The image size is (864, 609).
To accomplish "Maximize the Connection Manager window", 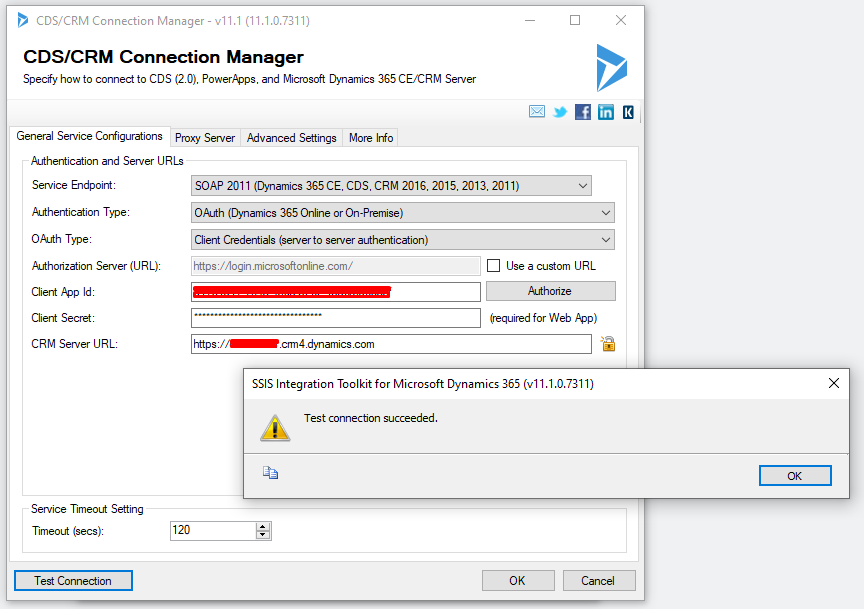I will click(x=575, y=20).
